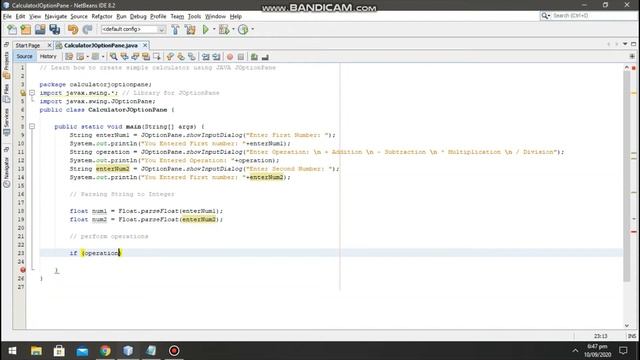Image resolution: width=640 pixels, height=360 pixels.
Task: Click the Find Next Occurrence icon
Action: pyautogui.click(x=135, y=57)
